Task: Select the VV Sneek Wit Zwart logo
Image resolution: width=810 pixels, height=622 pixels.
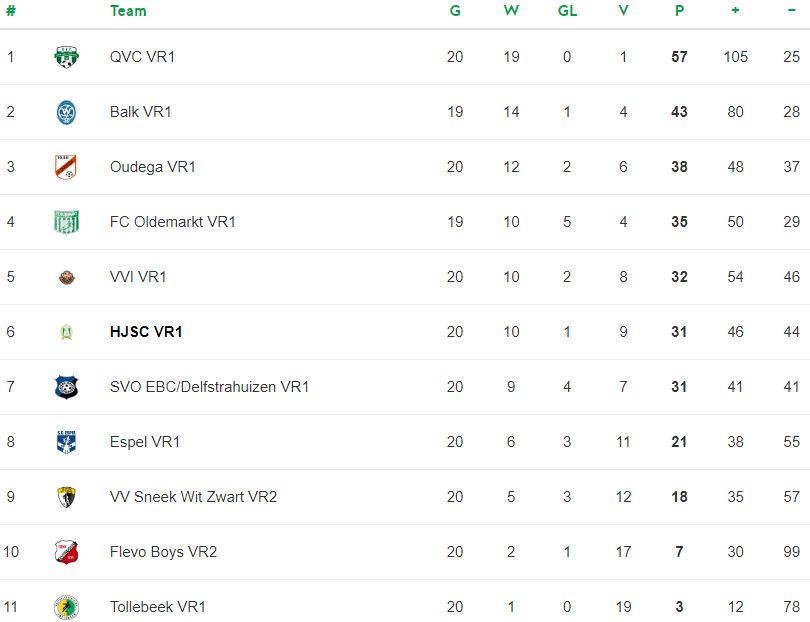Action: [x=66, y=497]
